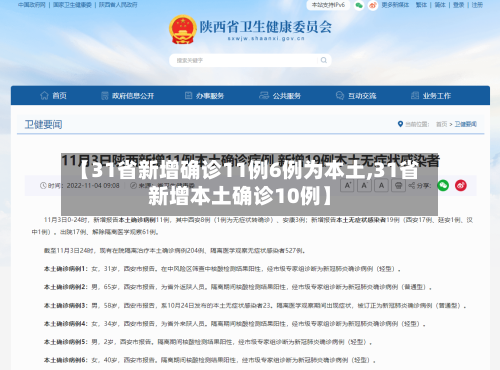
Task: Increase font size with A+ button
Action: (x=347, y=185)
